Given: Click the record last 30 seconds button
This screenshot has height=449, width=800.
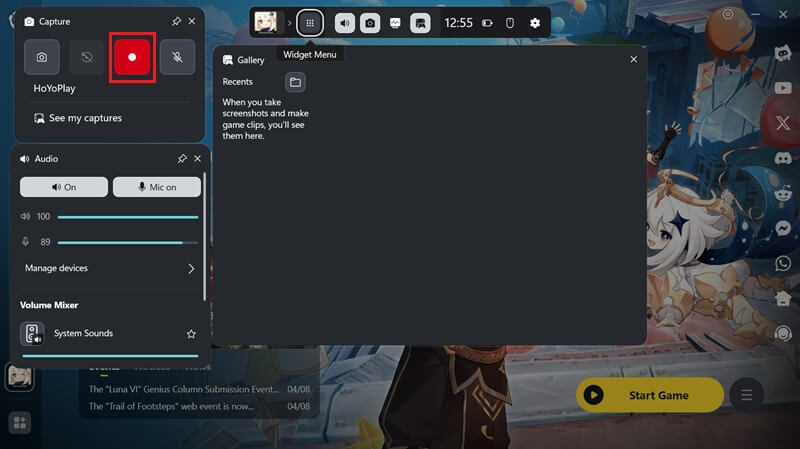Looking at the screenshot, I should coord(87,57).
